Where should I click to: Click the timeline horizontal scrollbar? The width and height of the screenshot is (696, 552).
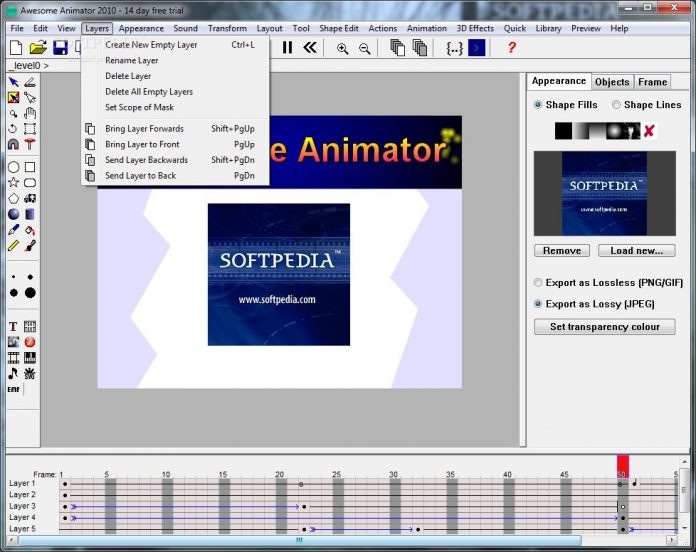pos(299,540)
